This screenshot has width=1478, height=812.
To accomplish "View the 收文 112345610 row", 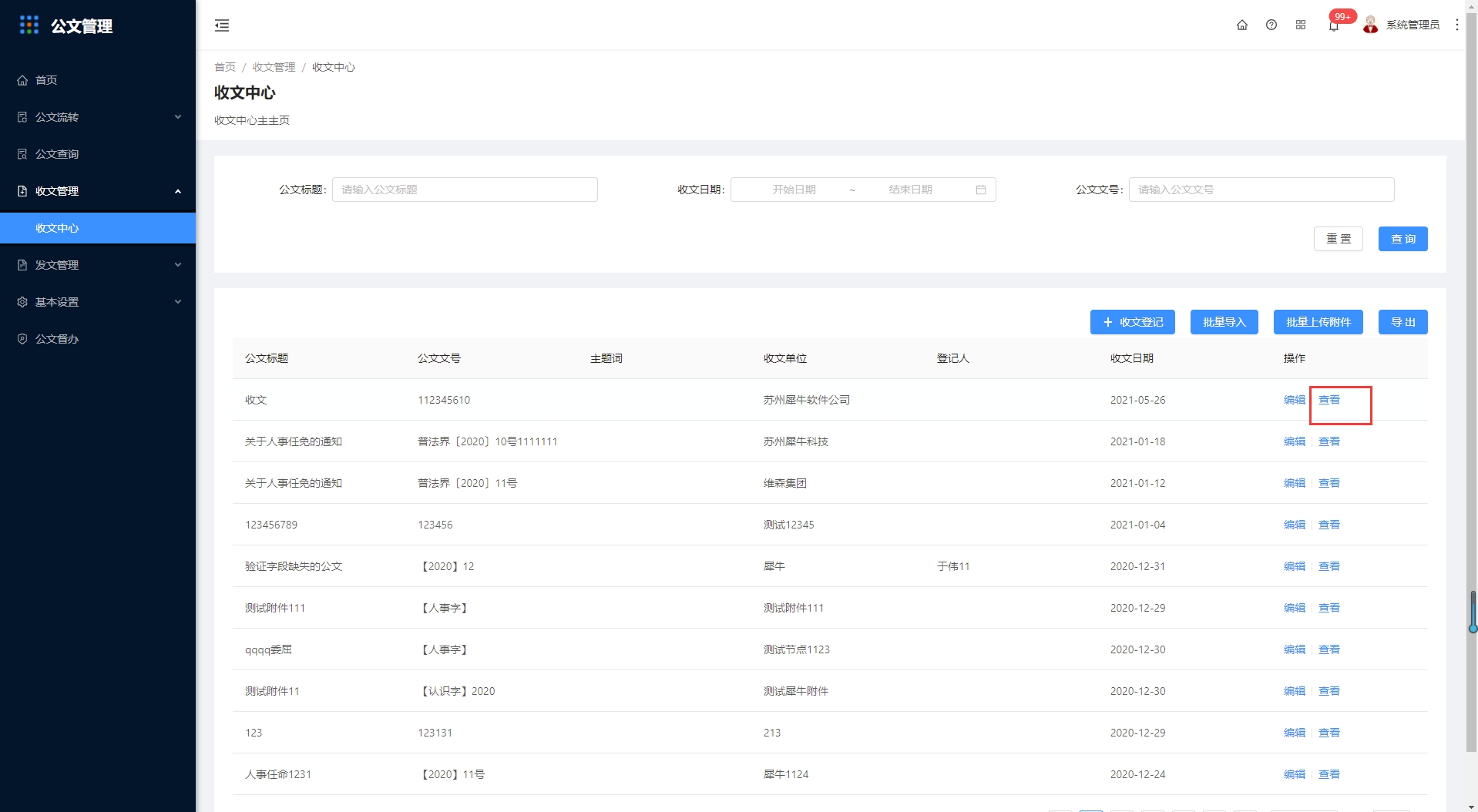I will coord(1329,400).
